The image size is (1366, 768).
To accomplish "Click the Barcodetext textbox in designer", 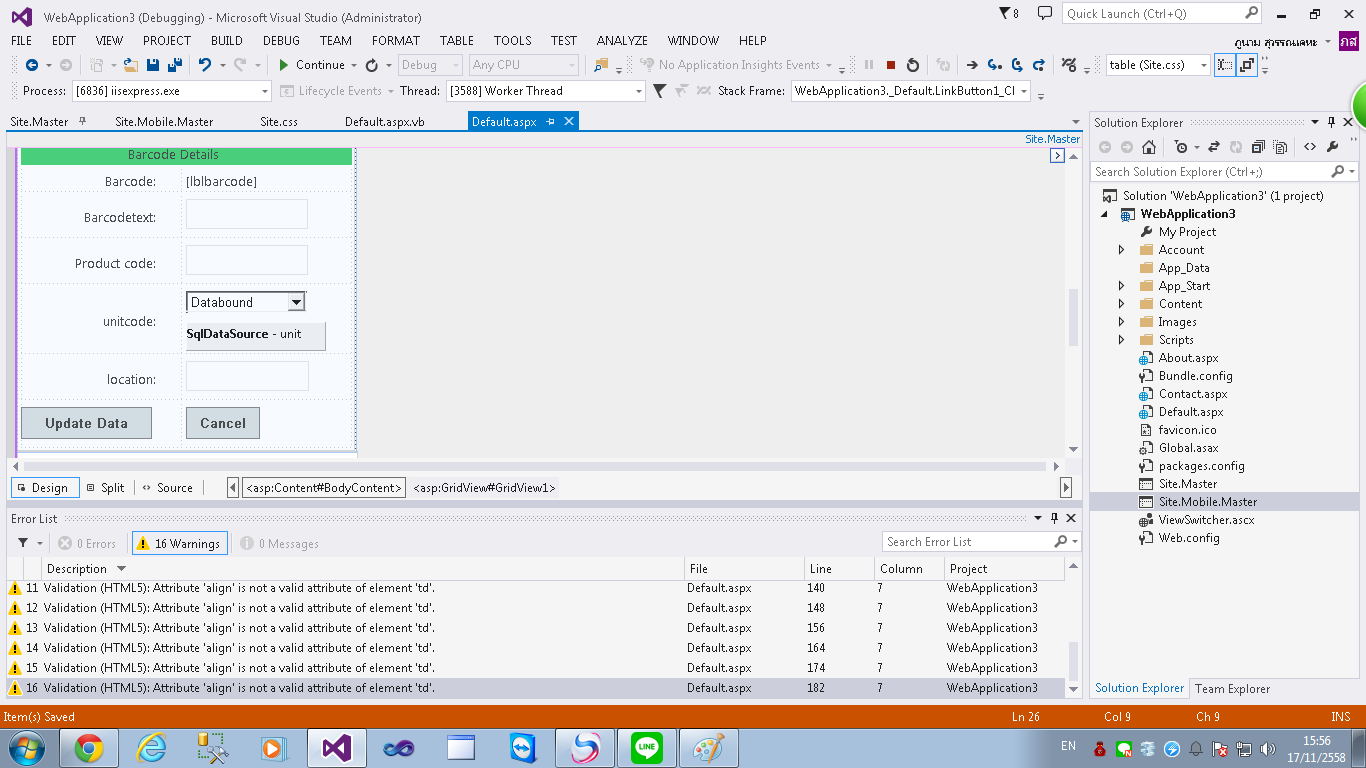I will click(247, 214).
